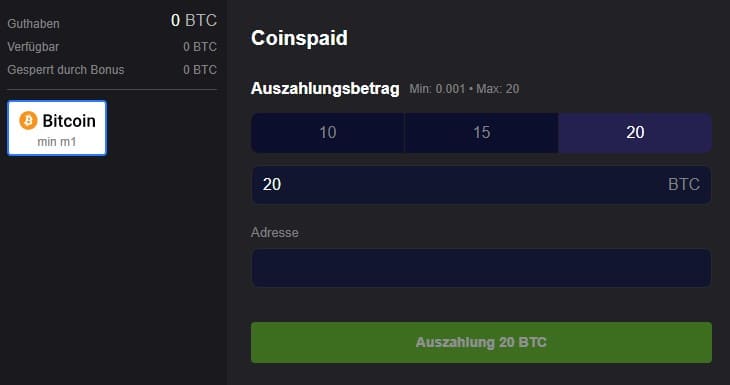
Task: Click the Guthaben balance label
Action: (x=34, y=24)
